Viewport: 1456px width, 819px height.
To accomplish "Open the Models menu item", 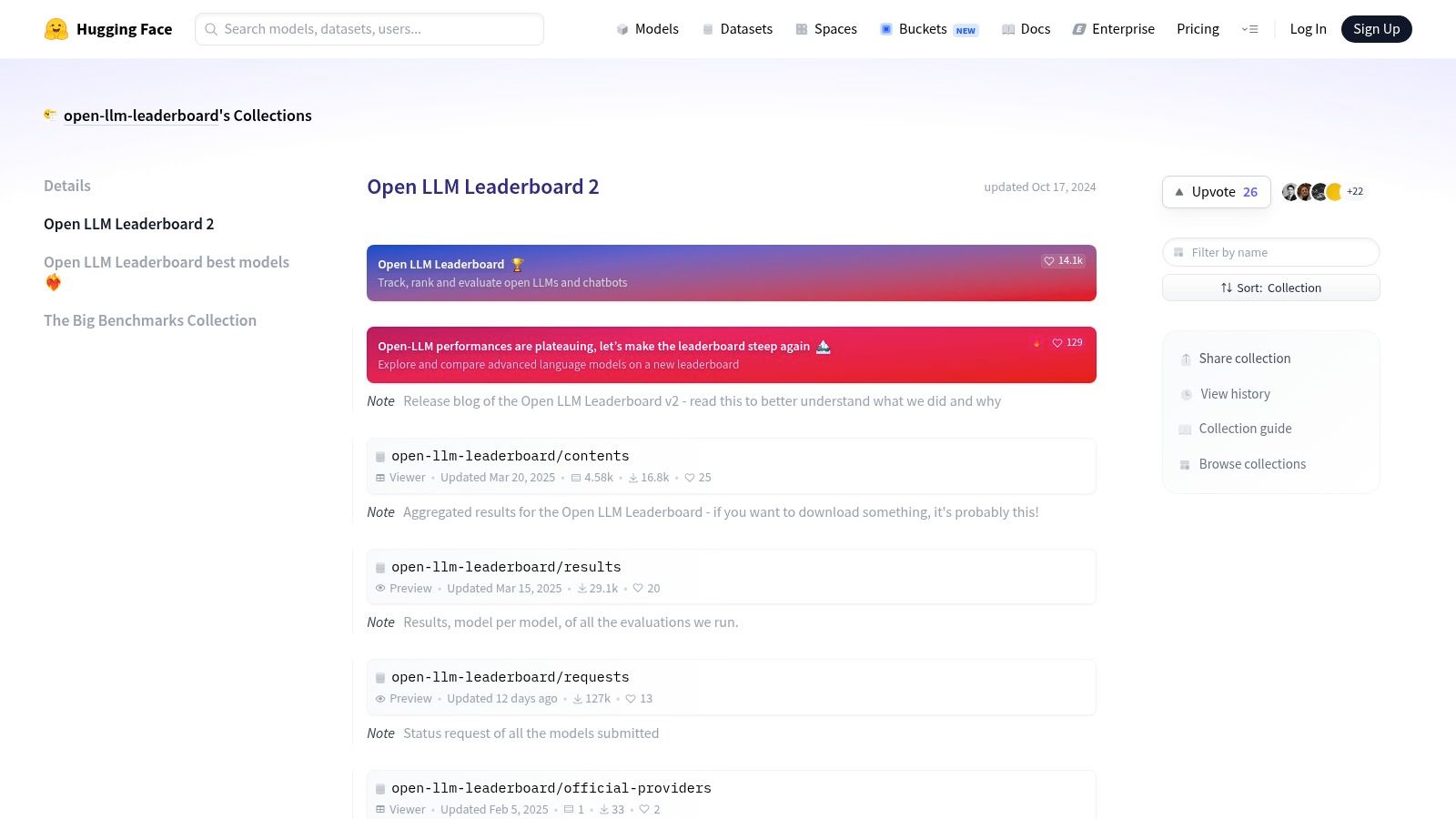I will (x=647, y=29).
